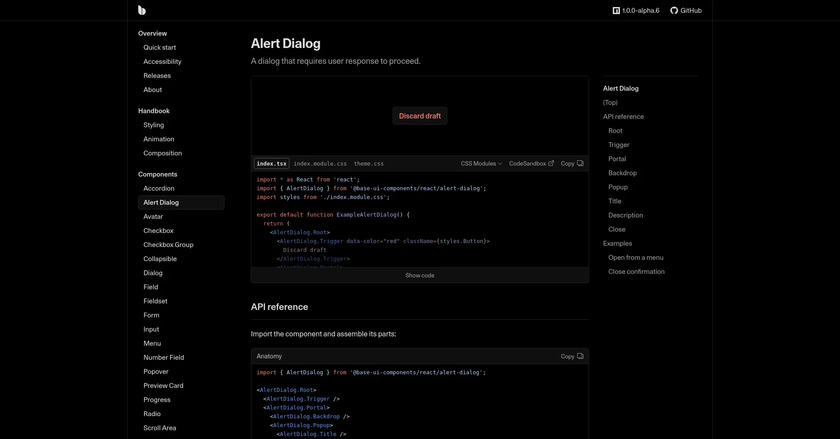This screenshot has width=840, height=439.
Task: Open the Accordion component page
Action: pyautogui.click(x=159, y=188)
